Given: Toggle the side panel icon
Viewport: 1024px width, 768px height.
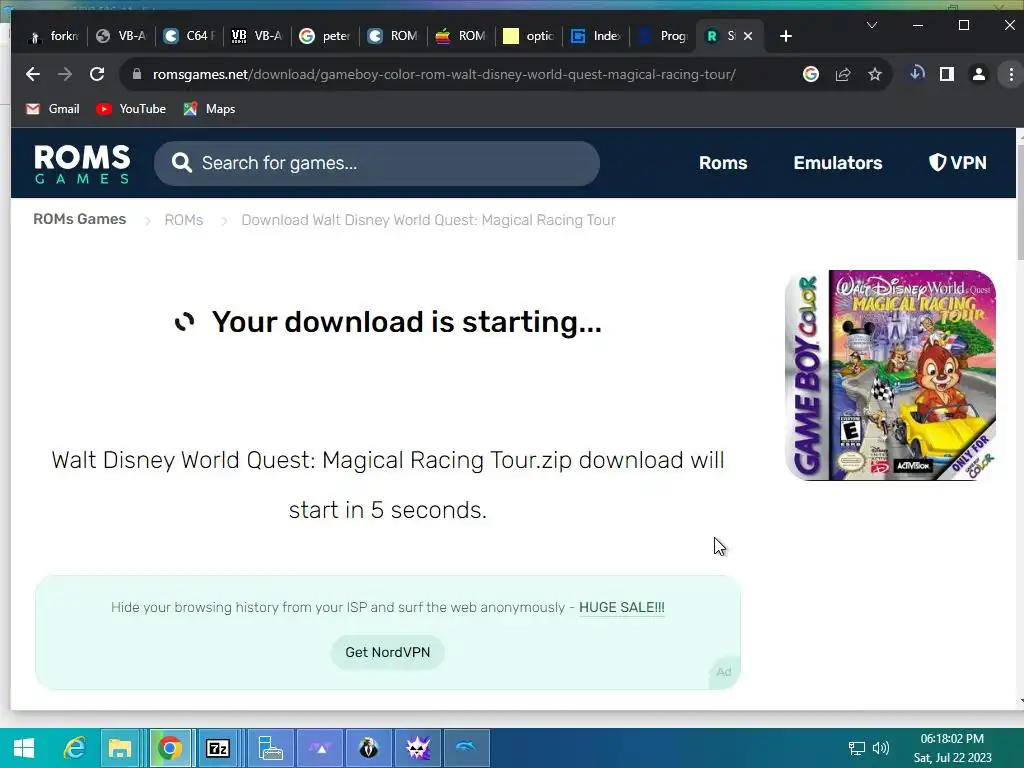Looking at the screenshot, I should [946, 74].
